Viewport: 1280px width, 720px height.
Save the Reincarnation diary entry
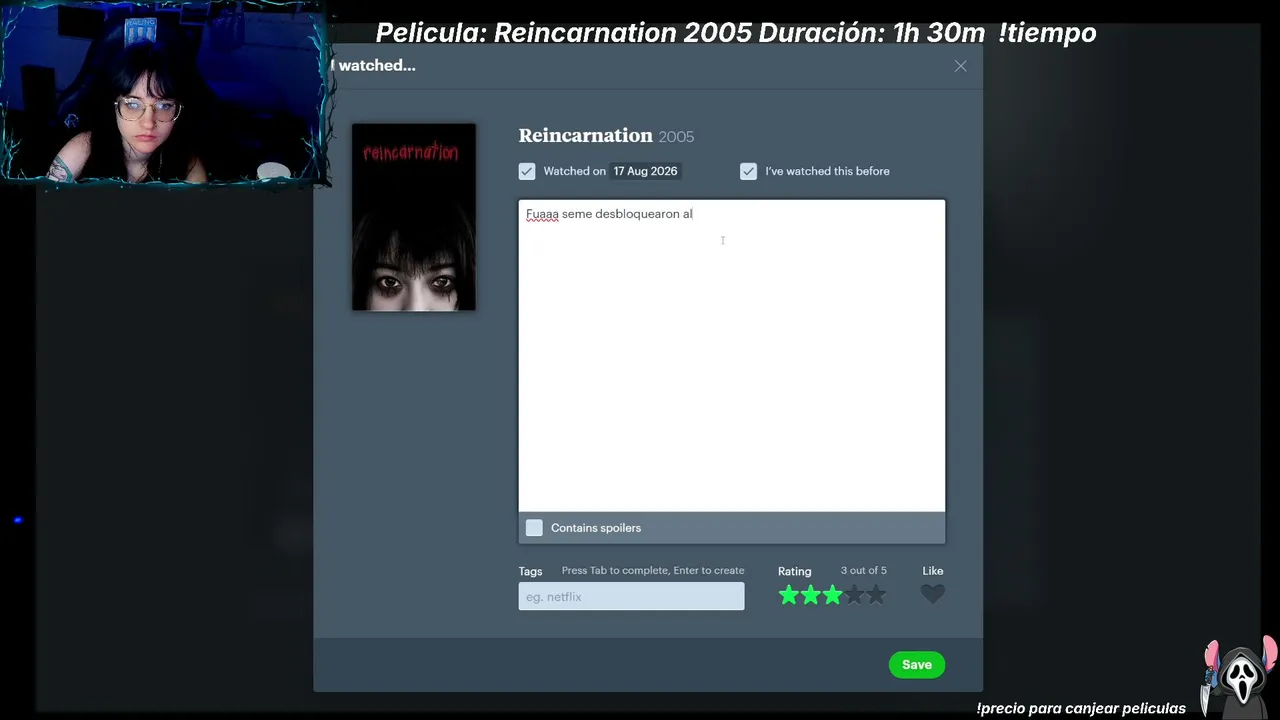(917, 665)
